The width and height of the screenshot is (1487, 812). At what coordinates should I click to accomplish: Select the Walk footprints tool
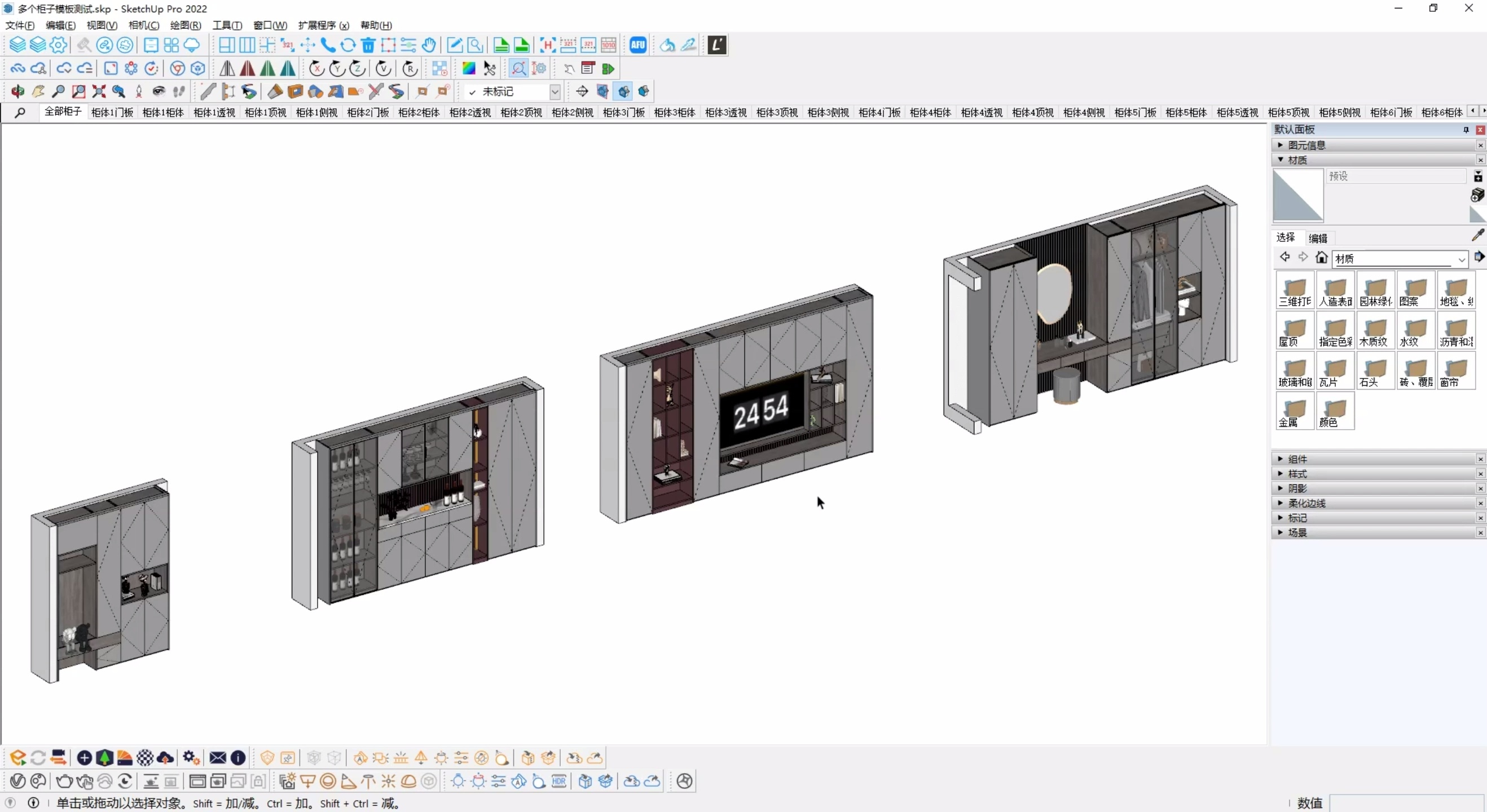(179, 91)
